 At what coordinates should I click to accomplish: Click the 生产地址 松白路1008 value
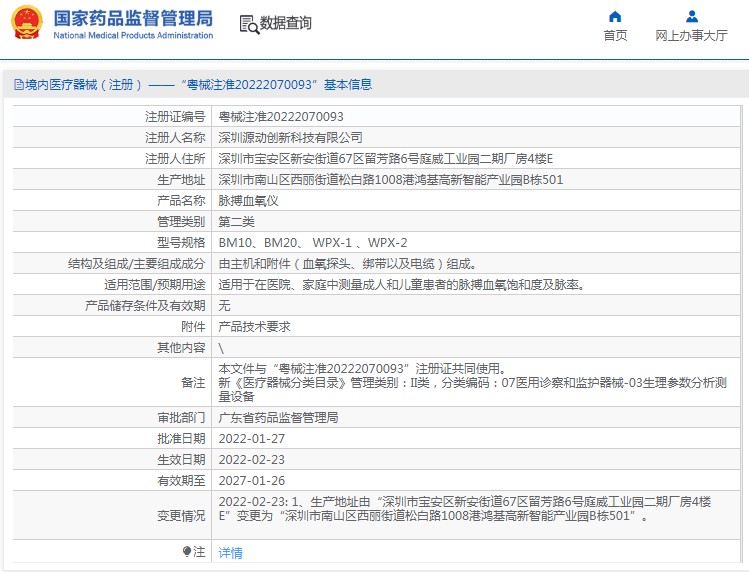pyautogui.click(x=391, y=180)
